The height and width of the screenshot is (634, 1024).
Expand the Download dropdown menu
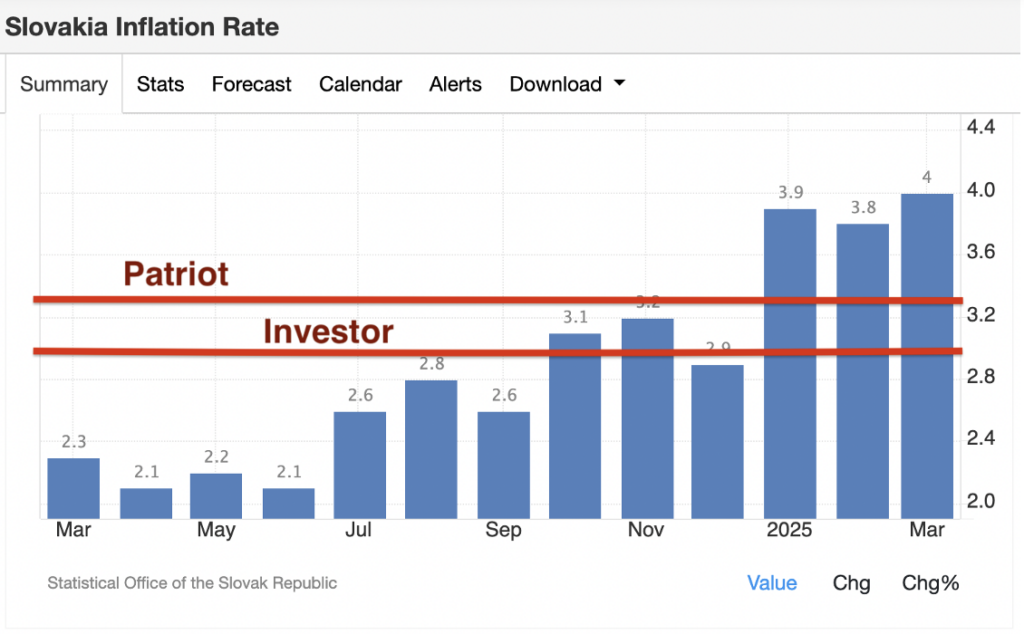pyautogui.click(x=556, y=85)
